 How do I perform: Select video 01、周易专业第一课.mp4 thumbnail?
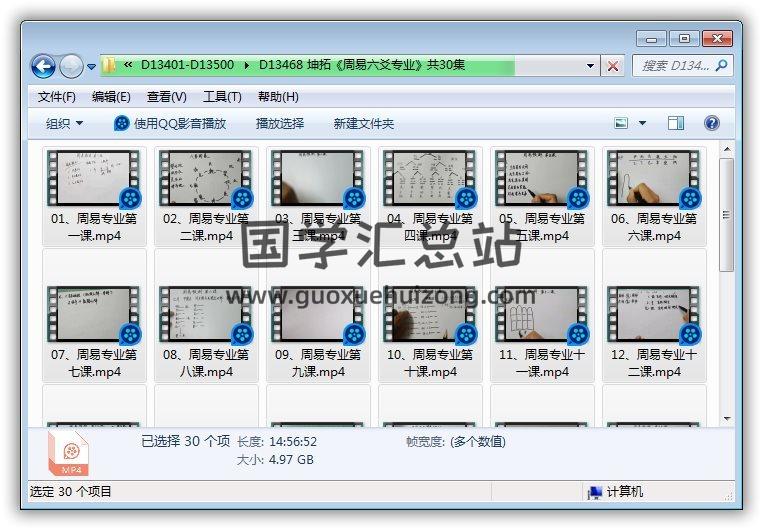94,179
